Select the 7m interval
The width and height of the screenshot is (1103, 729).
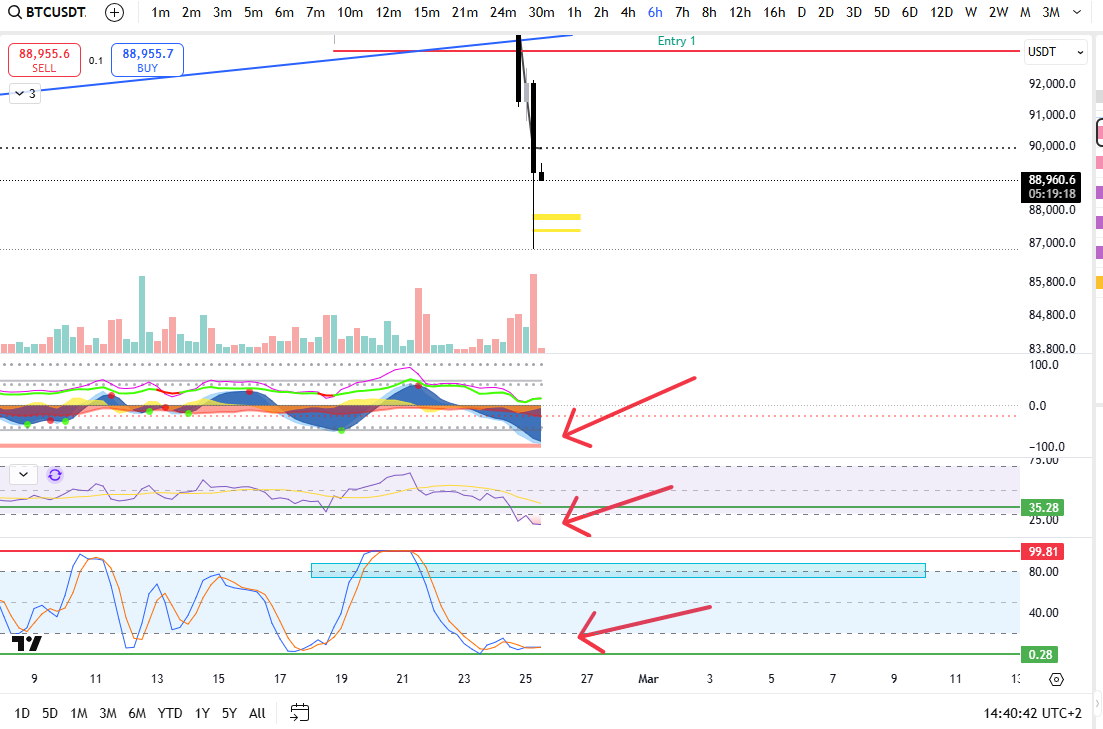(x=315, y=12)
